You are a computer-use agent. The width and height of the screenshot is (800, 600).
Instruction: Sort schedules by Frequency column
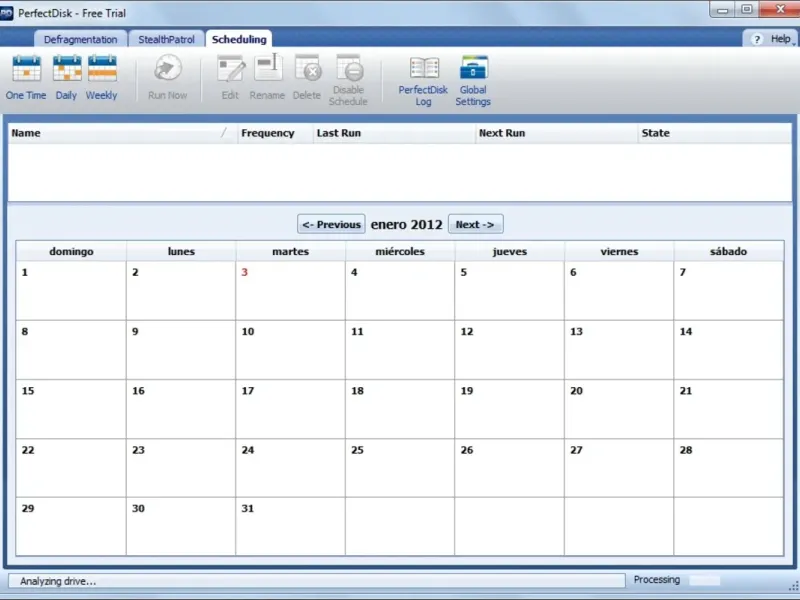point(275,133)
